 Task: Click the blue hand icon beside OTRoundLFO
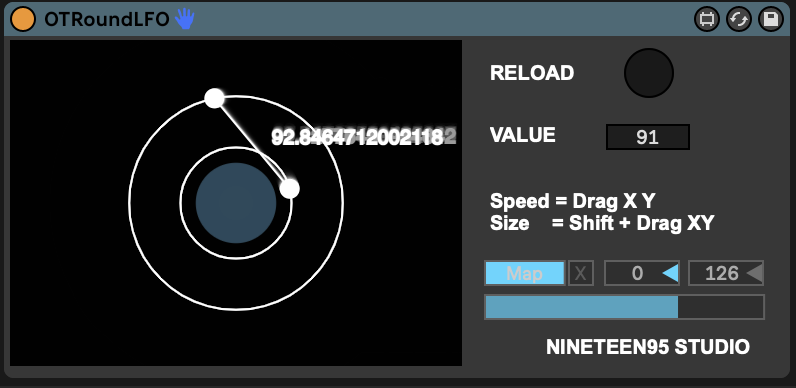(x=185, y=19)
